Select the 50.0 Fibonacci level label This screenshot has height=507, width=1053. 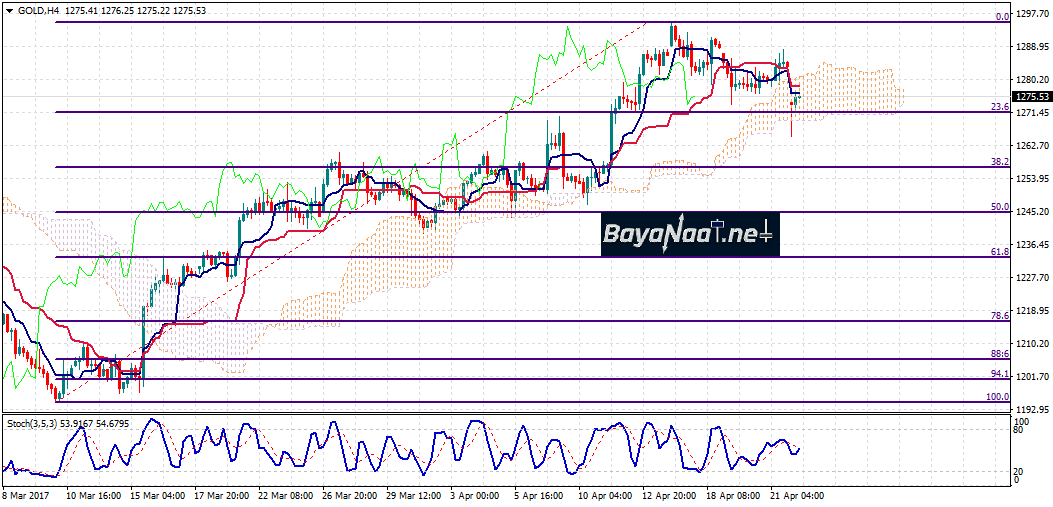[998, 207]
